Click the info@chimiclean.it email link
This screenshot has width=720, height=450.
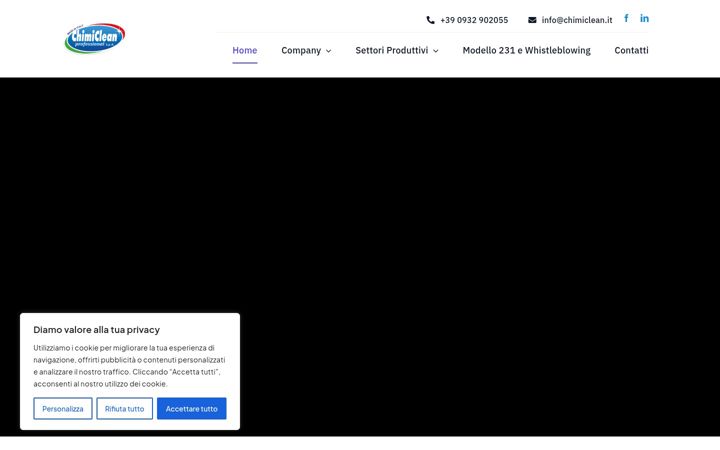[x=577, y=20]
